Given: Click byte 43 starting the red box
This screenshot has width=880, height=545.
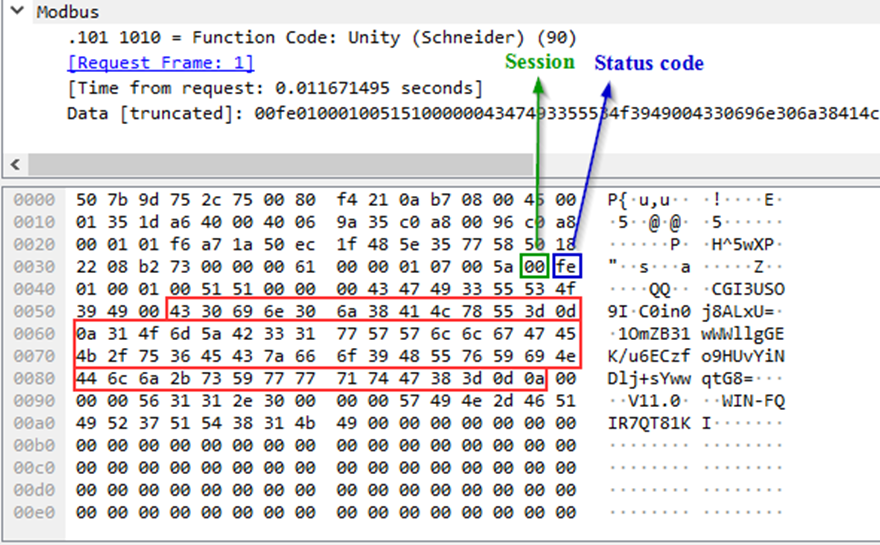Looking at the screenshot, I should [x=181, y=312].
